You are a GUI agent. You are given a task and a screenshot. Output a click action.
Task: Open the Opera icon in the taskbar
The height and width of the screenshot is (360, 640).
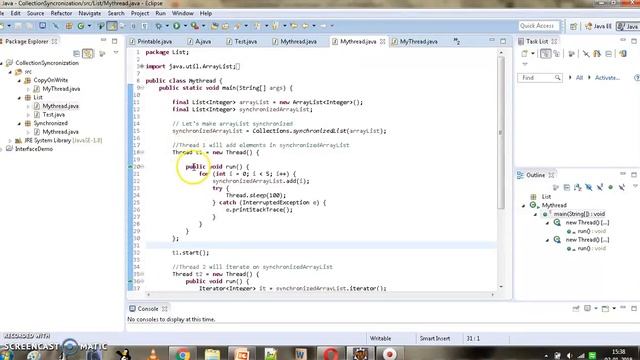click(331, 354)
